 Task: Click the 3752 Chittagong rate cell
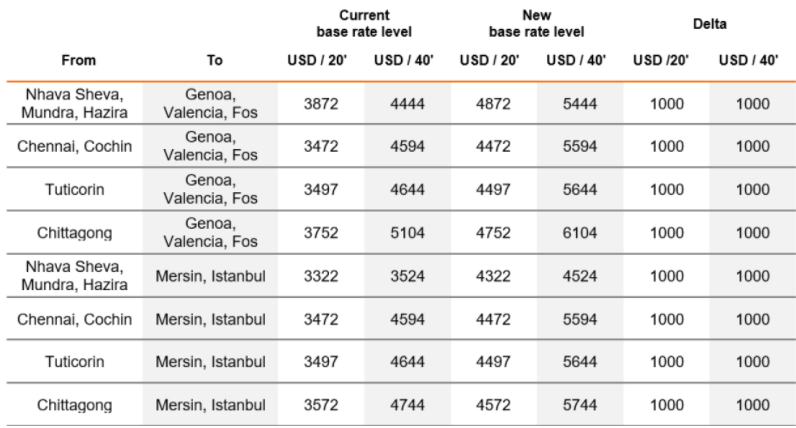coord(320,233)
